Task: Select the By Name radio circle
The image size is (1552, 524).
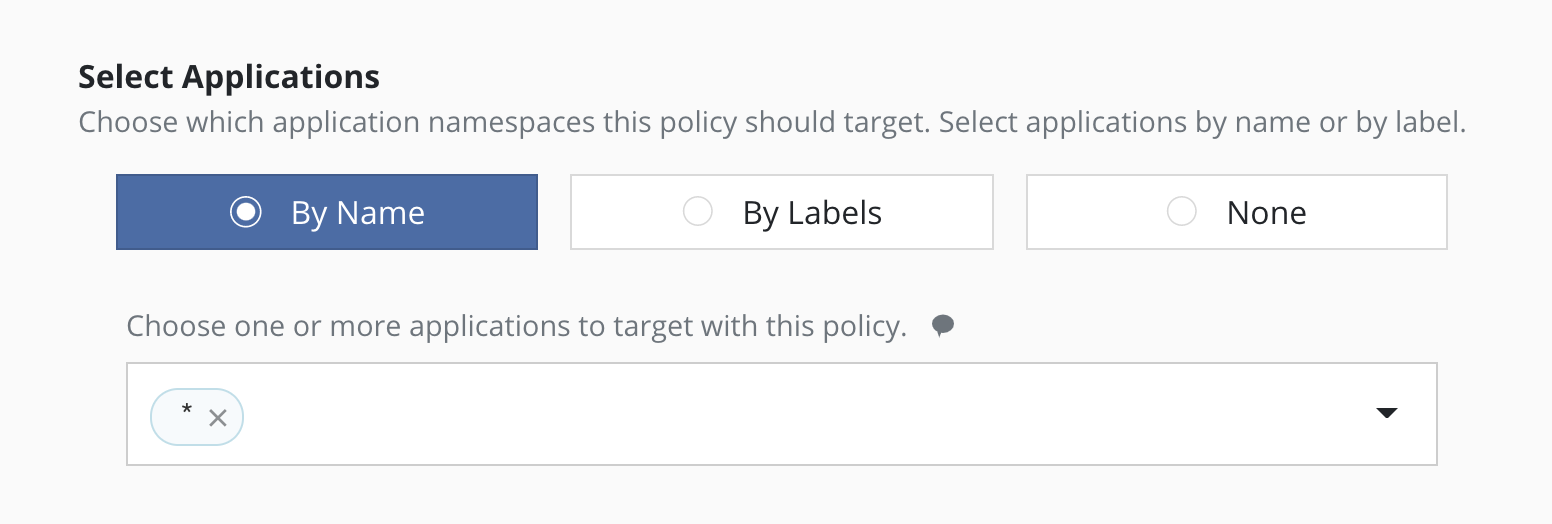Action: pyautogui.click(x=245, y=212)
